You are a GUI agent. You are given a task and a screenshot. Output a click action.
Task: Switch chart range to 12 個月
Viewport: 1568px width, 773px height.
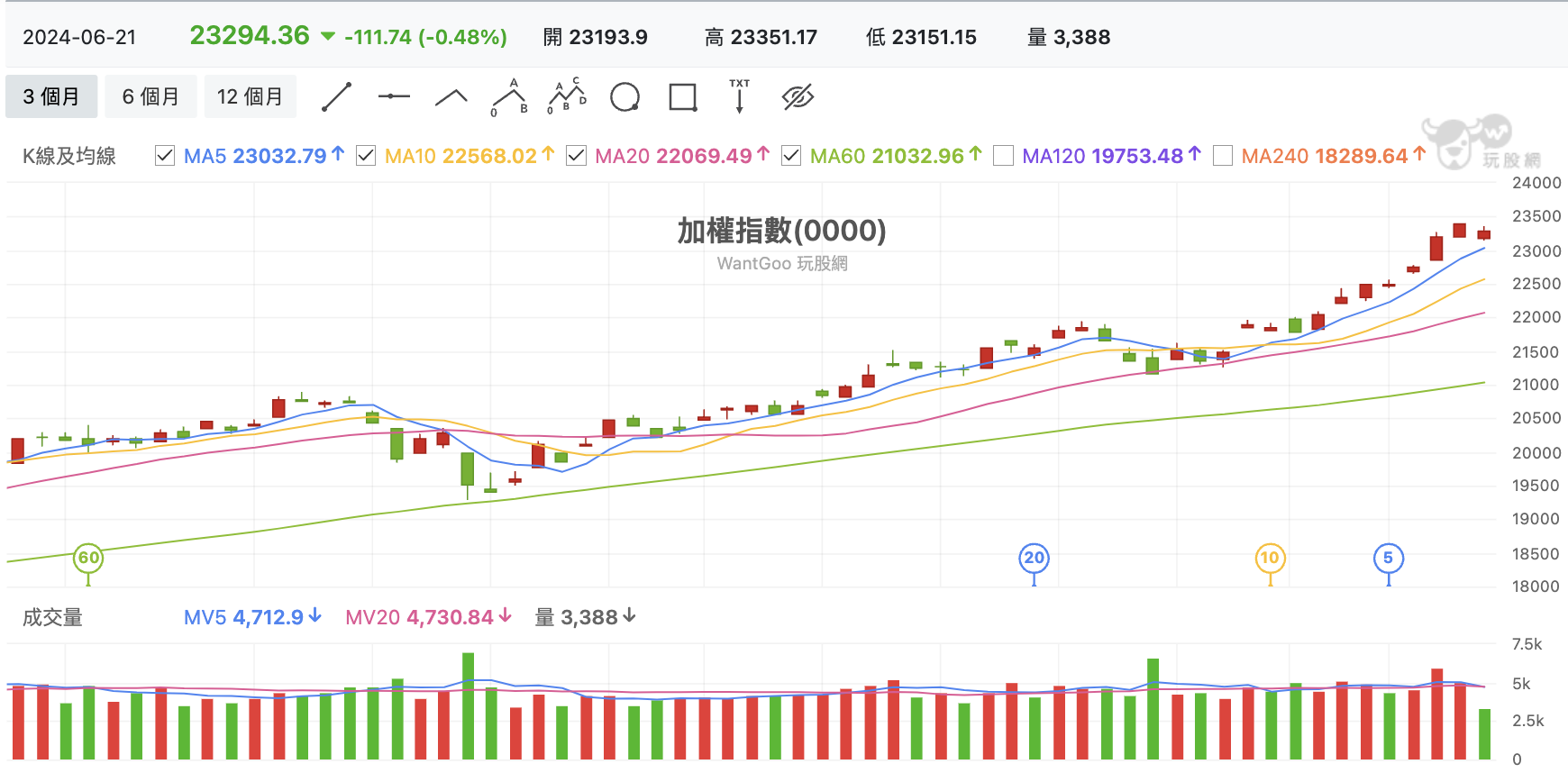click(250, 96)
